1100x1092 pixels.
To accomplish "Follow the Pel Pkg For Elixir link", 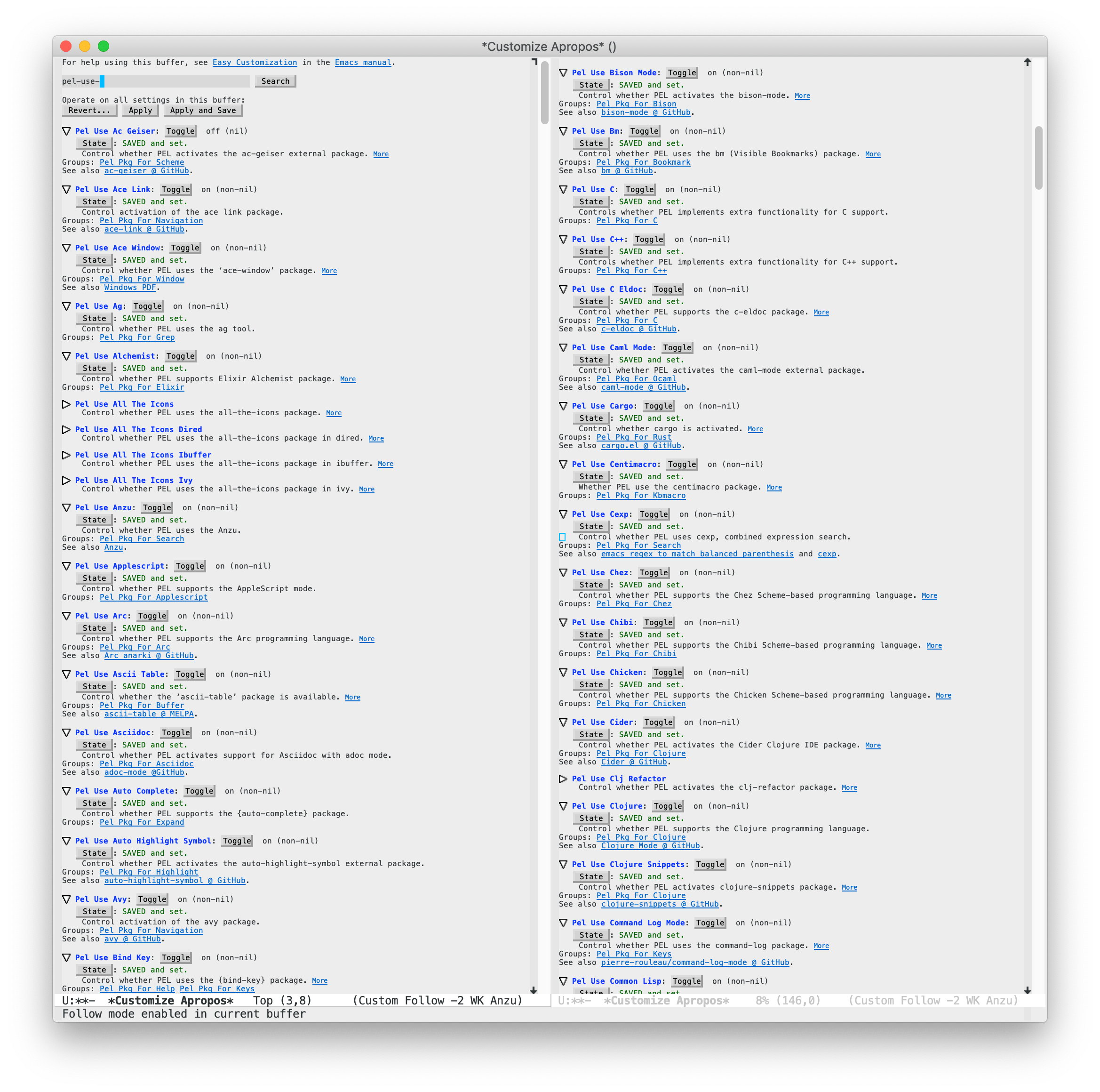I will tap(142, 387).
